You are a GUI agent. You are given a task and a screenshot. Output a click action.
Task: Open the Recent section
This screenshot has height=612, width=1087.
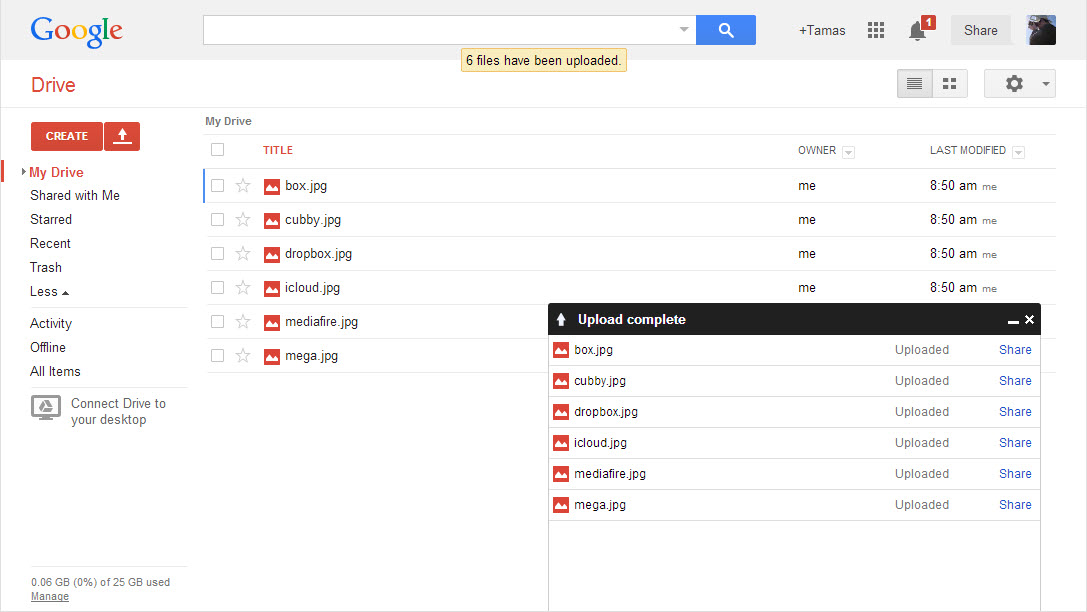pyautogui.click(x=50, y=244)
